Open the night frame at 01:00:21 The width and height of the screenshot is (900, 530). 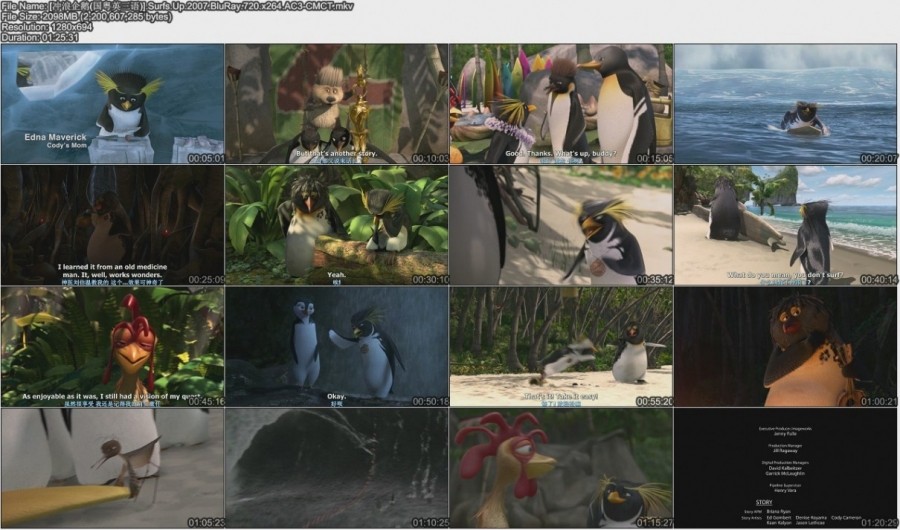[x=785, y=347]
